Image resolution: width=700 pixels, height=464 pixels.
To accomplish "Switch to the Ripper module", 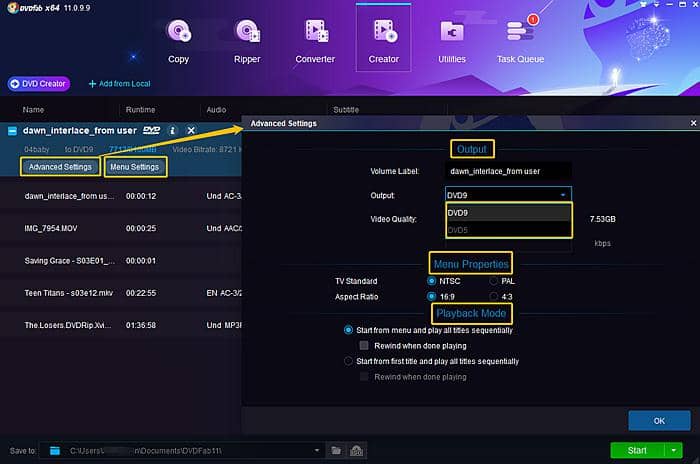I will (x=247, y=42).
